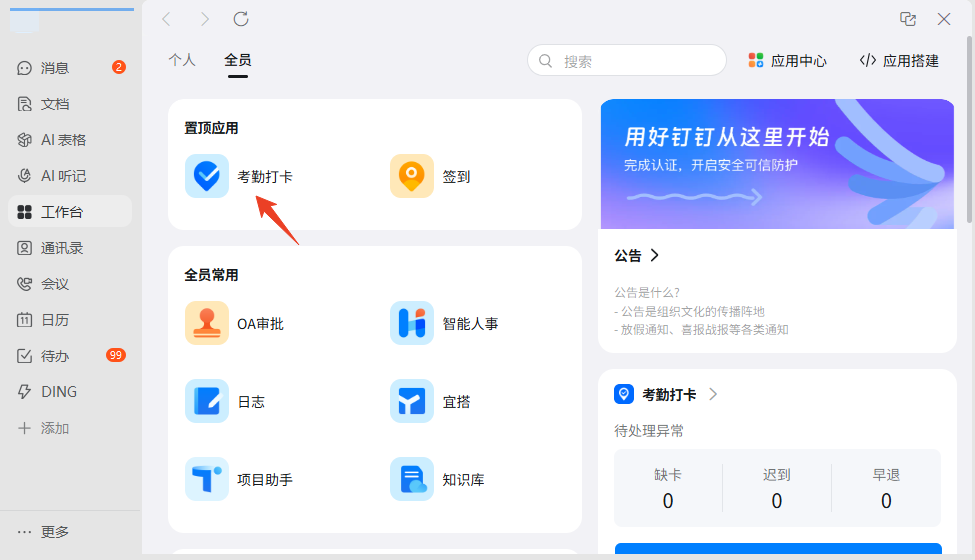Click the 消息 unread badge showing 2
The image size is (975, 560).
[x=119, y=67]
